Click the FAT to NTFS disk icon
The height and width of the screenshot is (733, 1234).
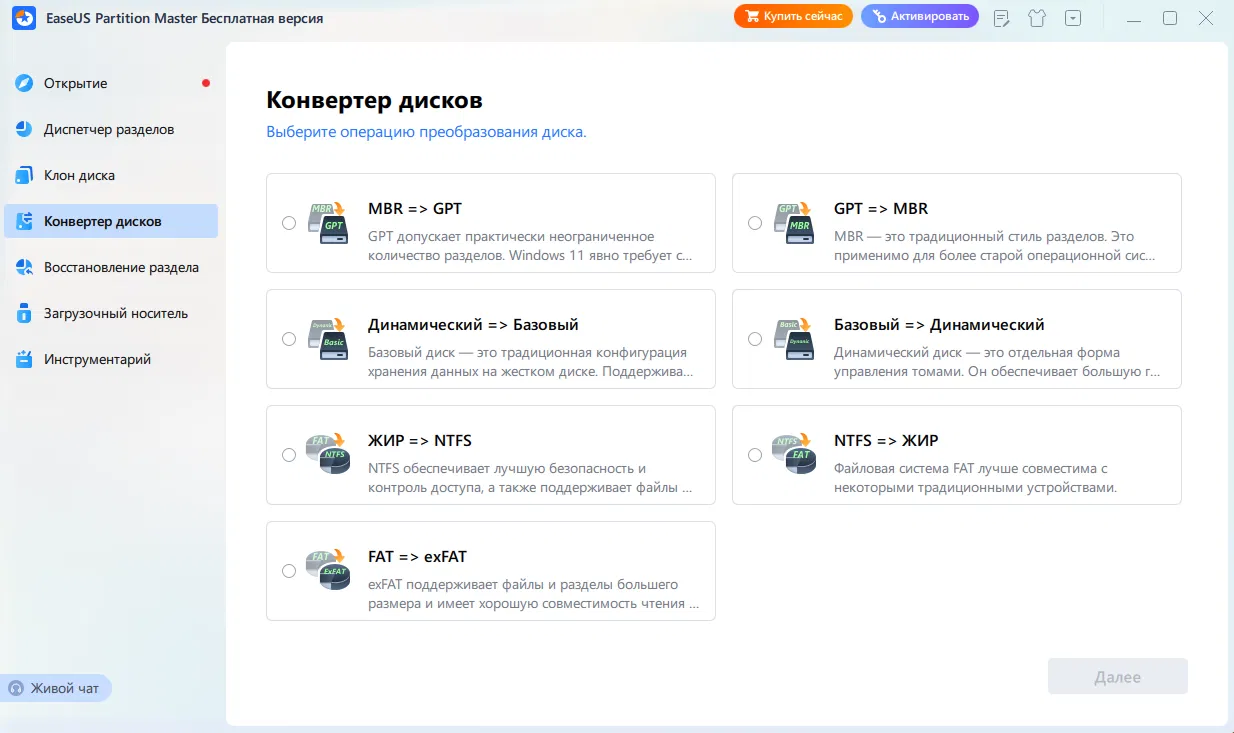point(328,455)
